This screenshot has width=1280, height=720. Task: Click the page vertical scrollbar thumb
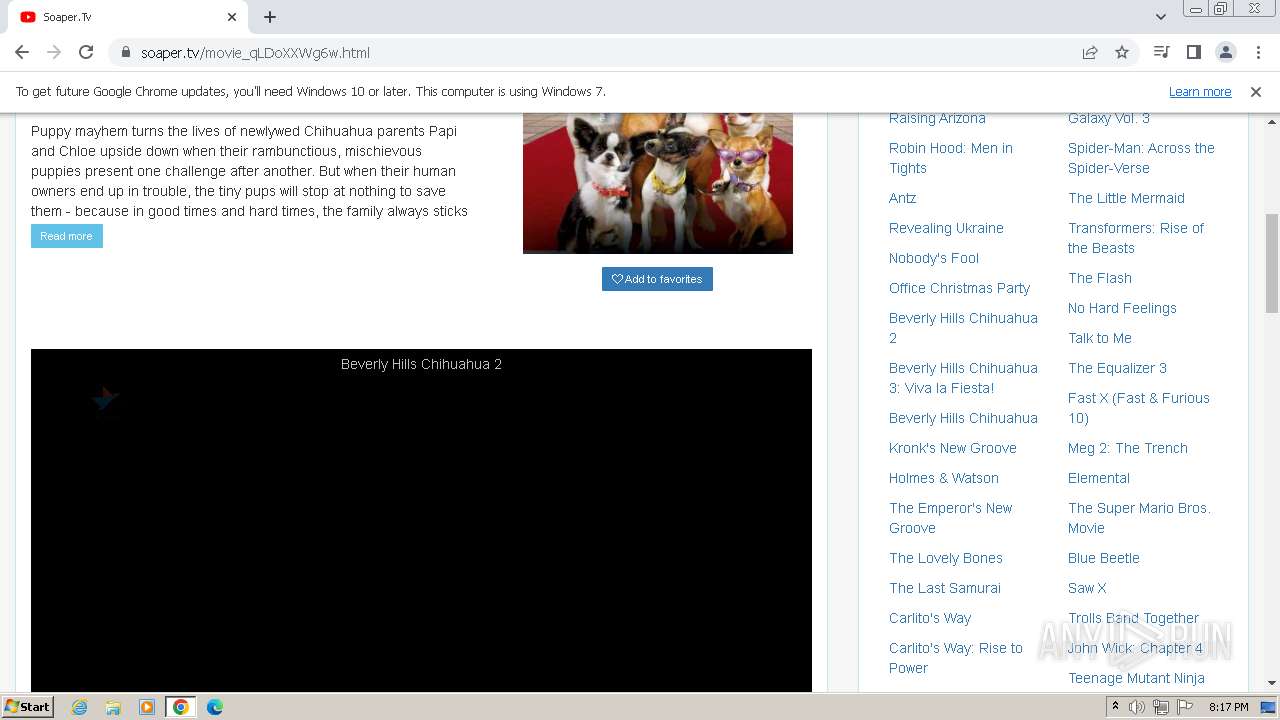point(1272,264)
